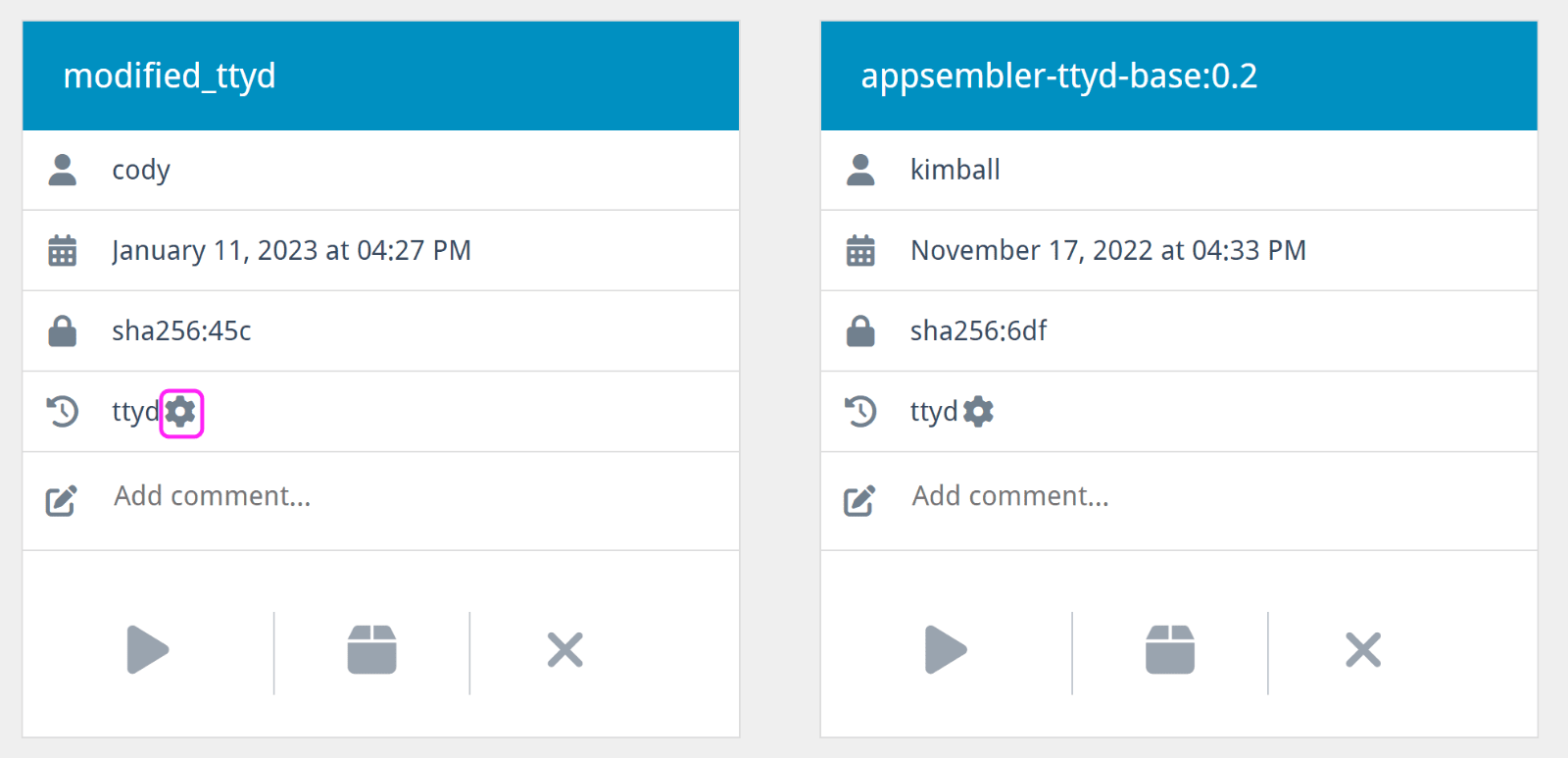Click the lock icon next to sha256:45c
This screenshot has width=1568, height=758.
(x=62, y=330)
